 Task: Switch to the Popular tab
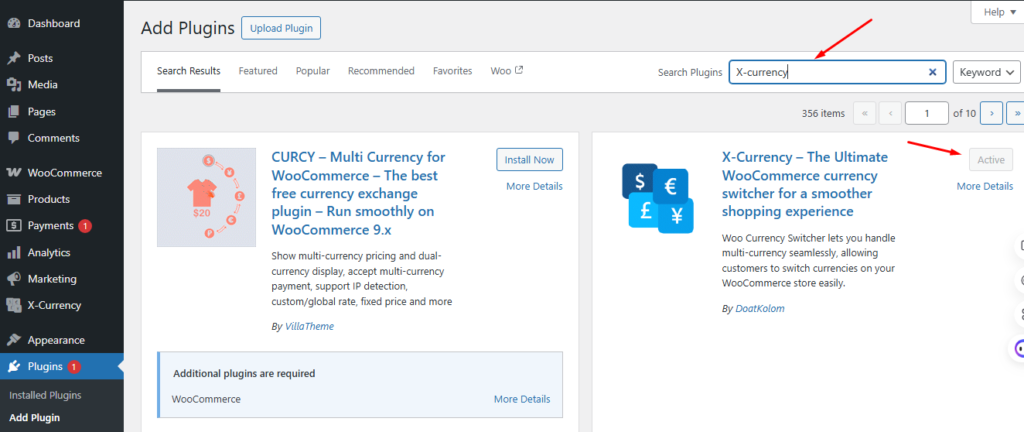coord(313,71)
